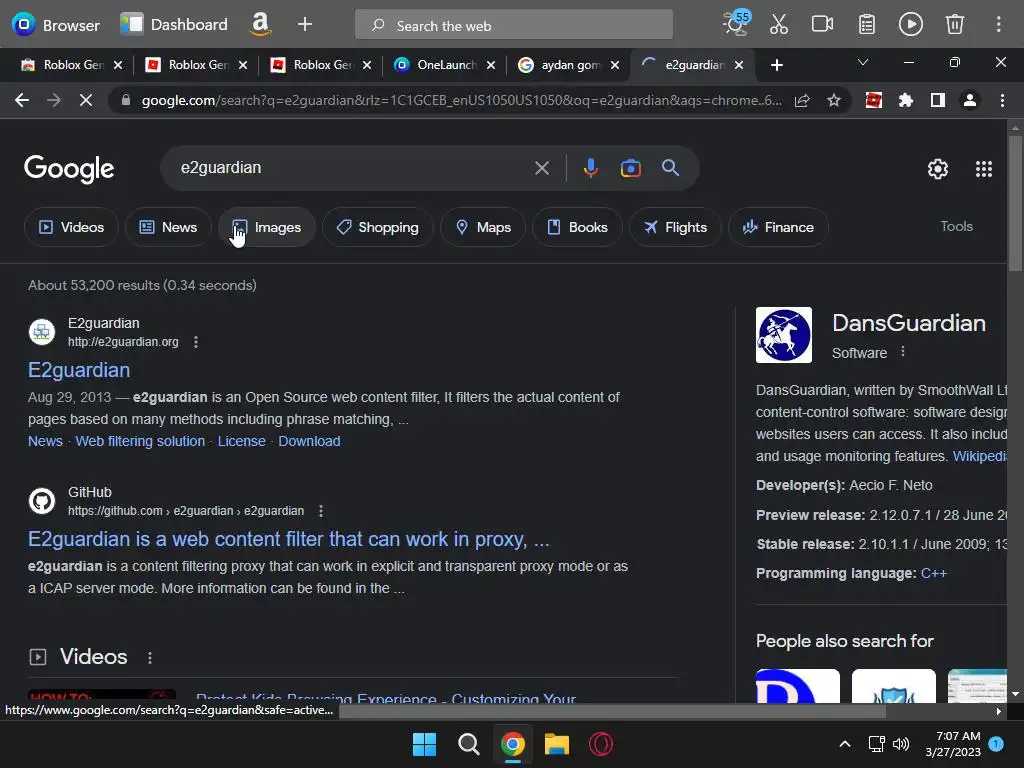The height and width of the screenshot is (768, 1024).
Task: Open Videos section more options
Action: click(150, 658)
